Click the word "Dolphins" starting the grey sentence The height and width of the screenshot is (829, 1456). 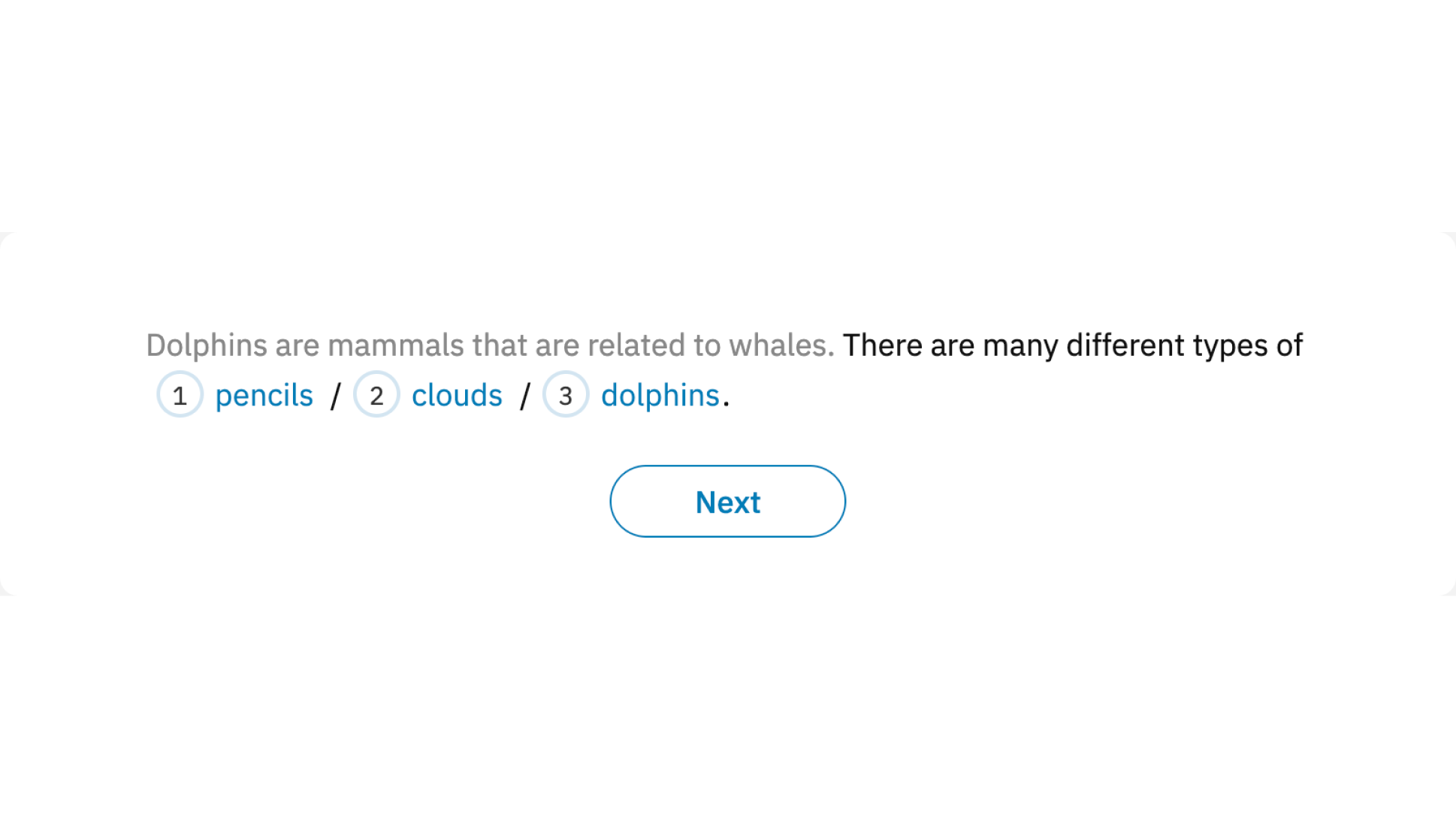point(207,345)
